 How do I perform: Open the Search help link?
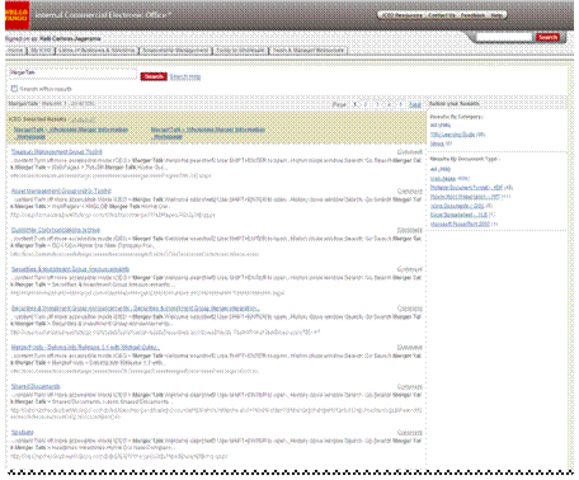coord(185,77)
